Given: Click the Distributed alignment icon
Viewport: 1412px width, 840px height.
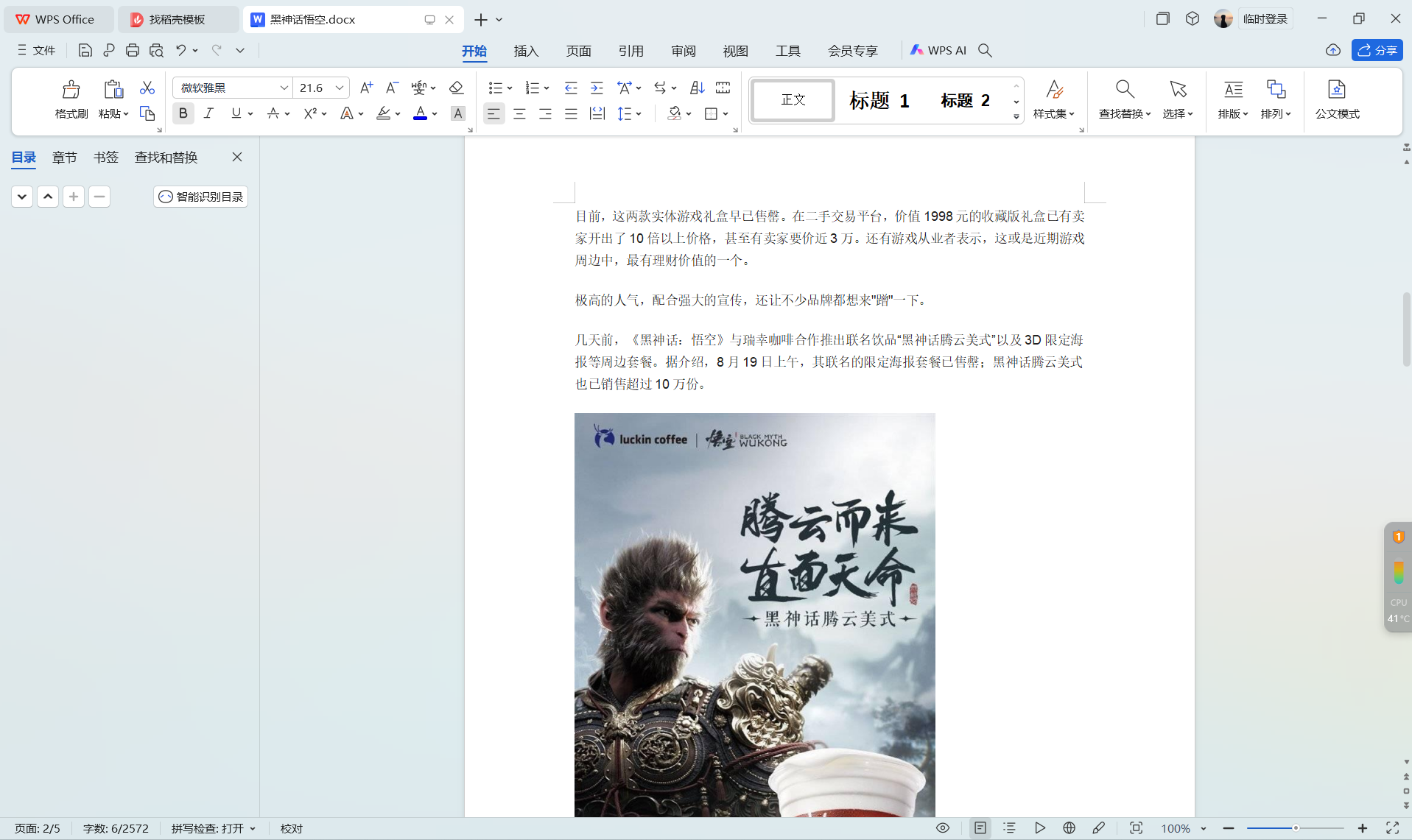Looking at the screenshot, I should pos(597,113).
